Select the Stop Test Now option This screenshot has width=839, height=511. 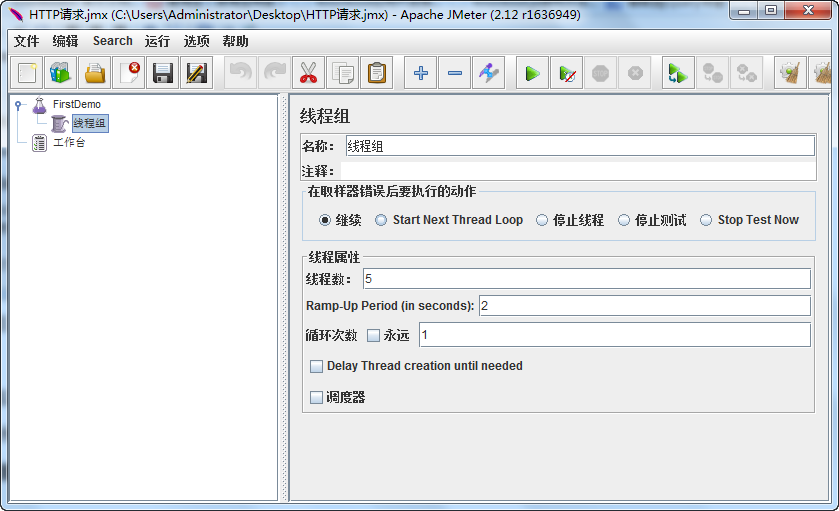click(x=706, y=220)
